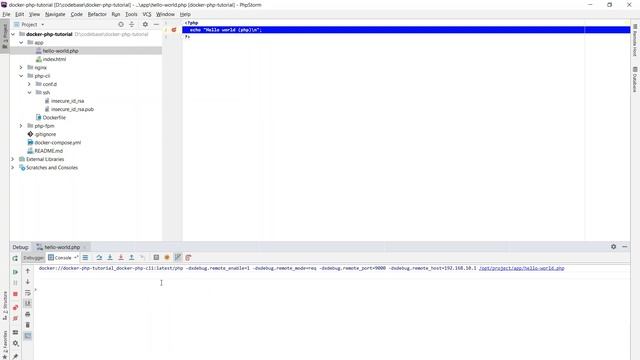Open Project panel options gear
The height and width of the screenshot is (360, 640).
click(x=145, y=24)
